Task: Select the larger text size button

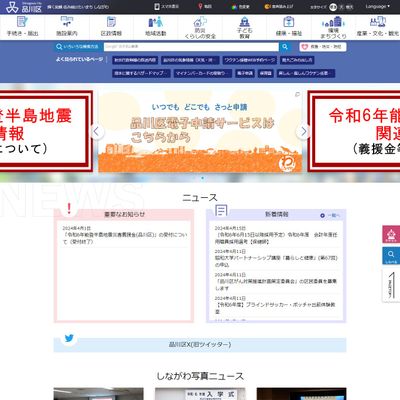Action: tap(341, 7)
